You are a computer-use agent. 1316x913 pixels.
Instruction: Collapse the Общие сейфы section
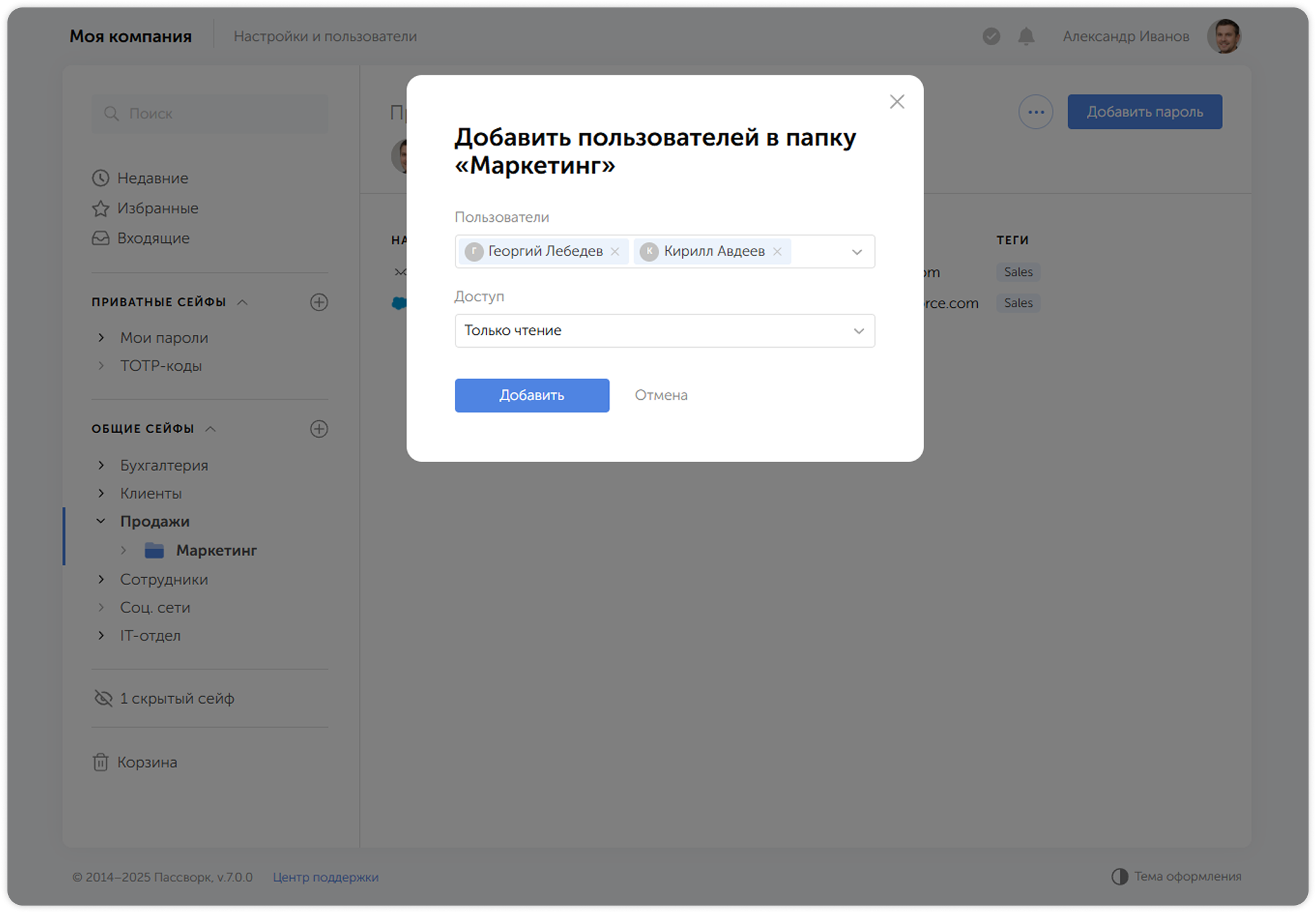pyautogui.click(x=211, y=429)
